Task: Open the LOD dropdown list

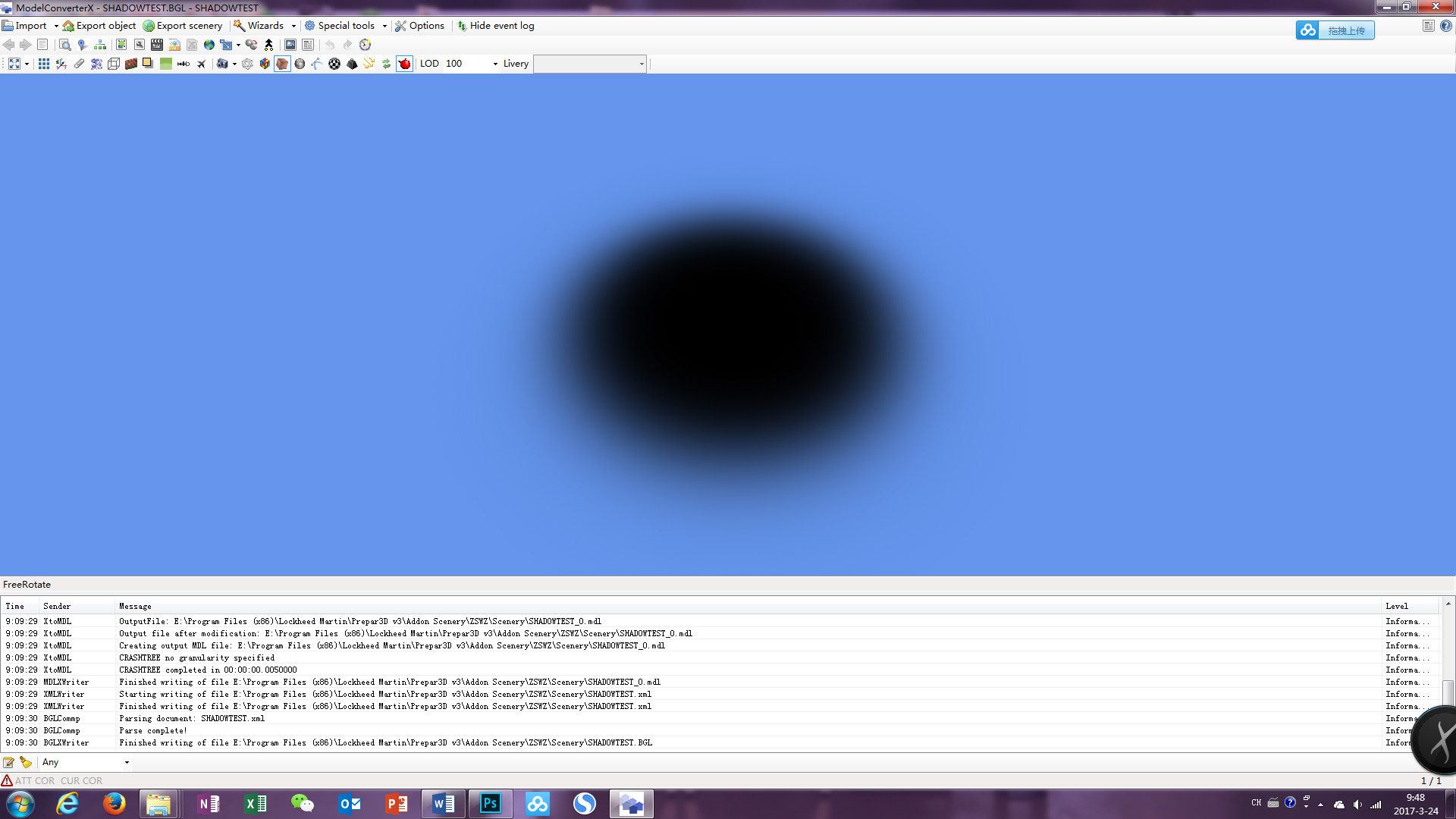Action: point(495,64)
